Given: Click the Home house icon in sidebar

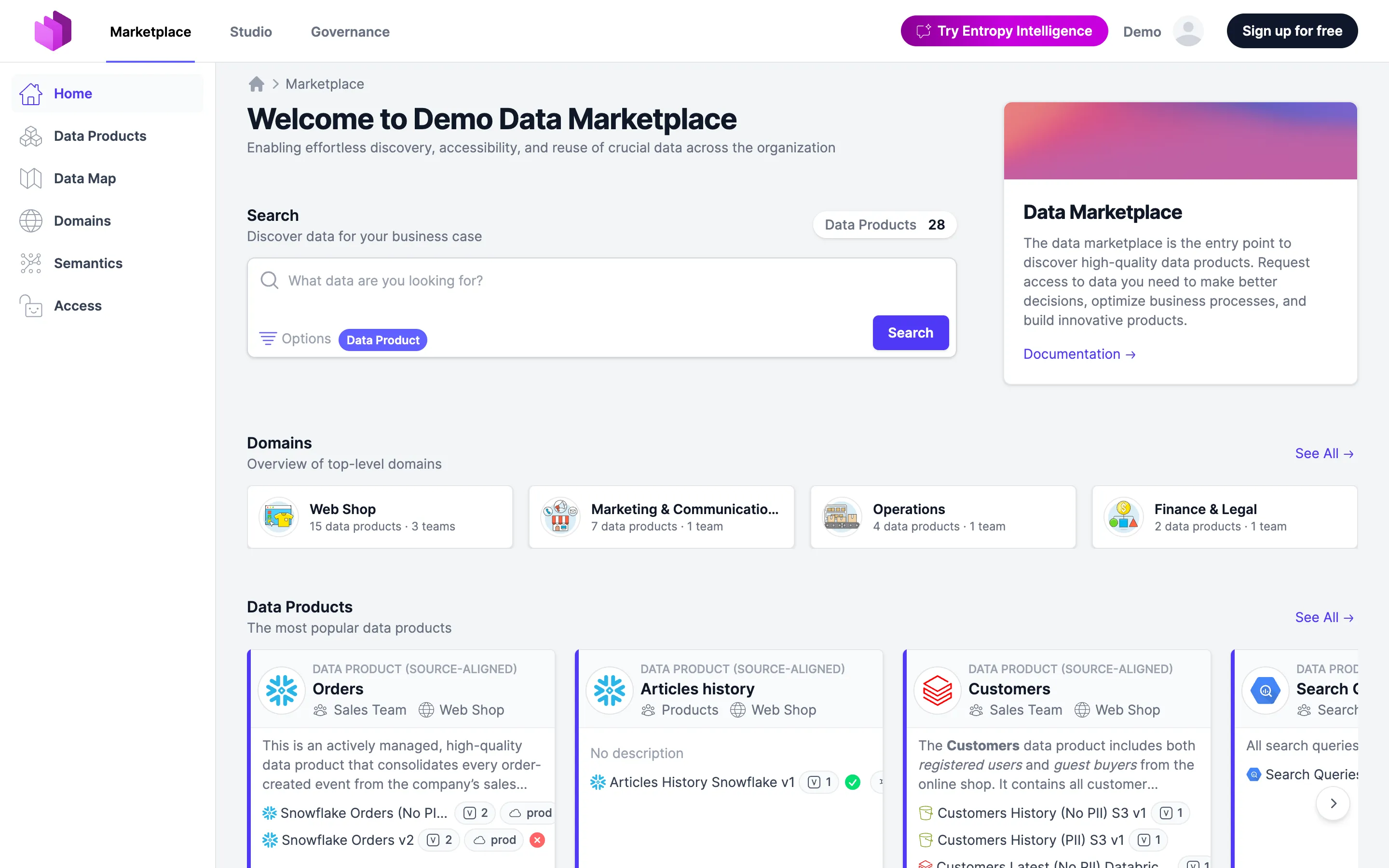Looking at the screenshot, I should coord(31,94).
